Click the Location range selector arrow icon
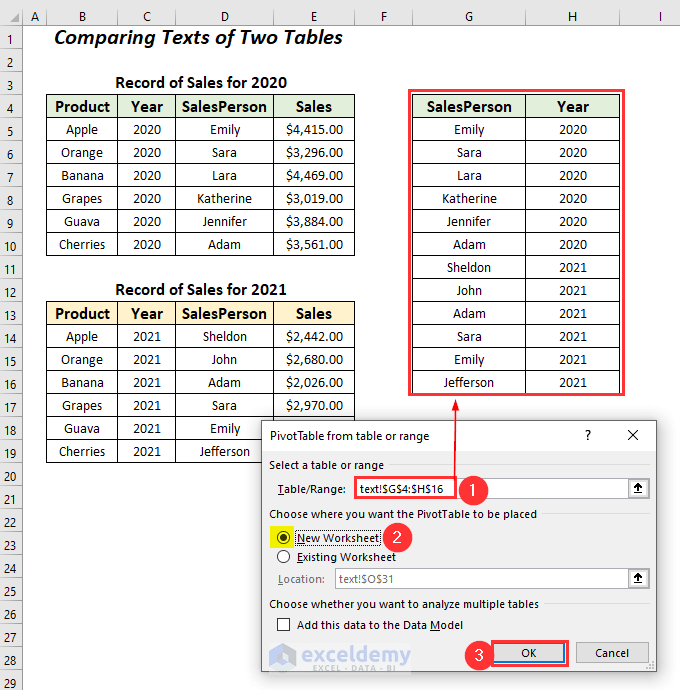 click(x=638, y=578)
